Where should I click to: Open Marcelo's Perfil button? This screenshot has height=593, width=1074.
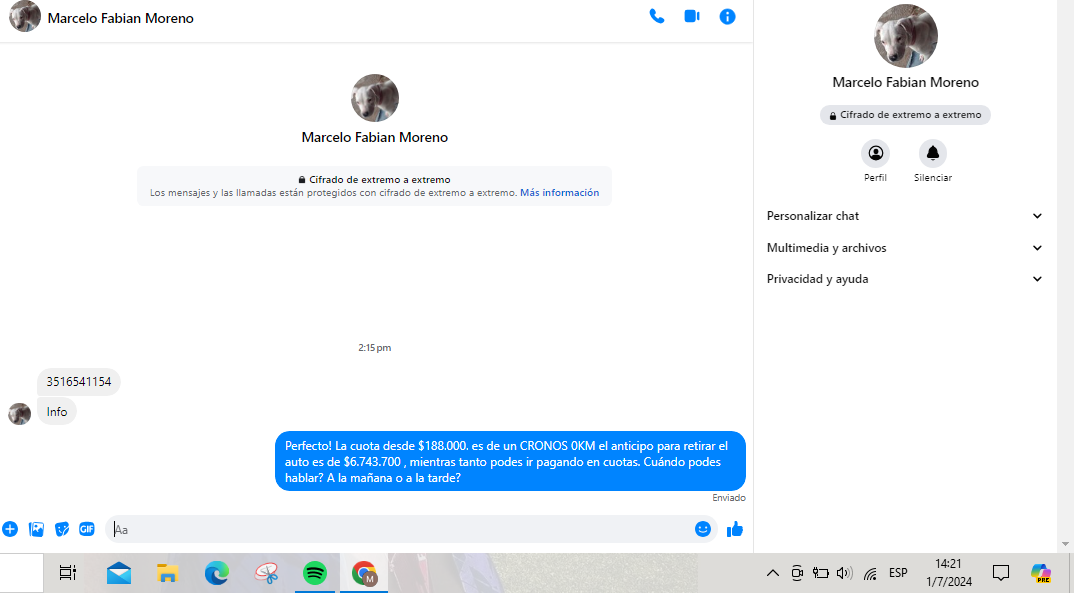[x=875, y=153]
